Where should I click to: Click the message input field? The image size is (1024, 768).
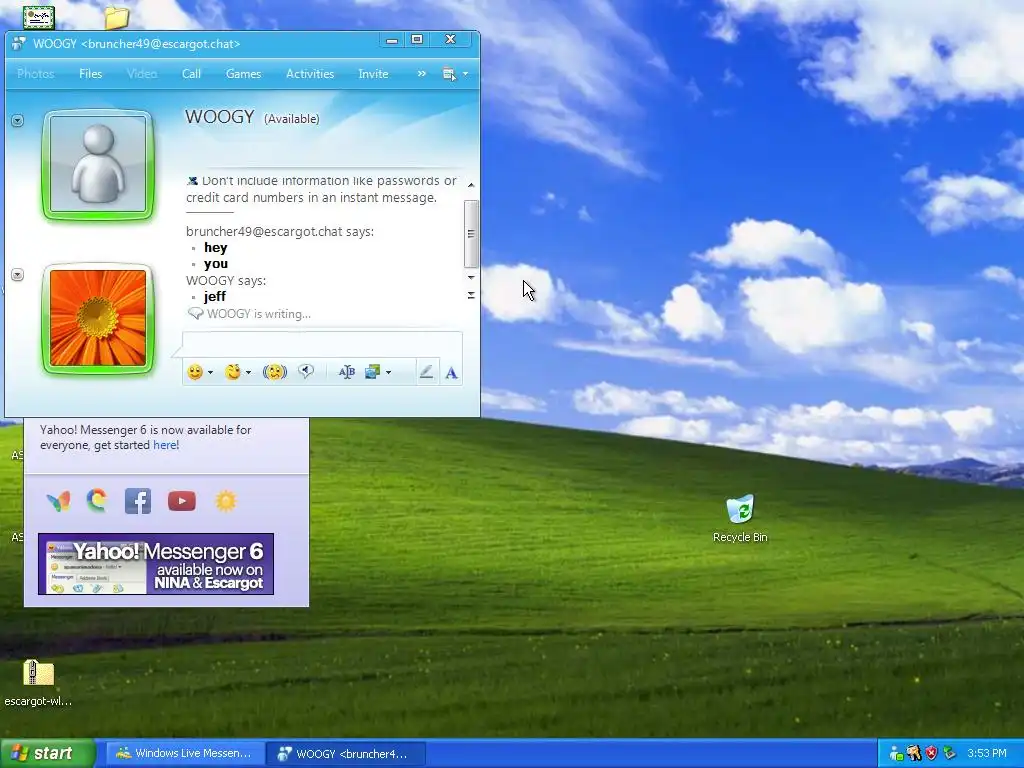pos(322,344)
